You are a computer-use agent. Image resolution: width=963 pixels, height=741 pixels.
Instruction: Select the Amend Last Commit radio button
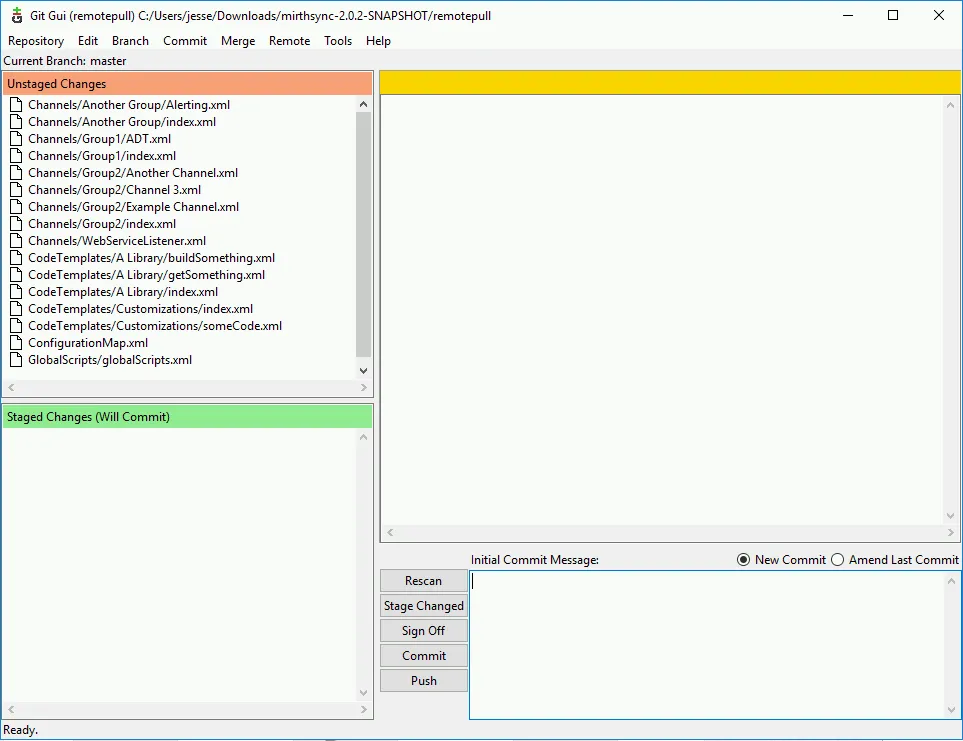(836, 559)
